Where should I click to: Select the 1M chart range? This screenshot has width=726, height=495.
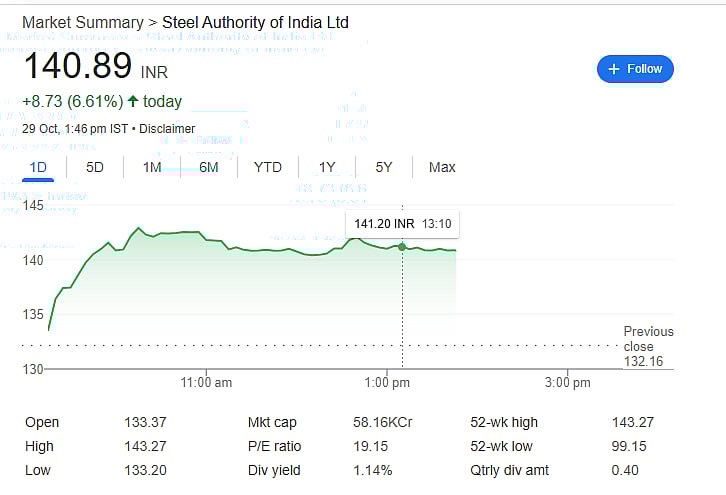coord(152,167)
